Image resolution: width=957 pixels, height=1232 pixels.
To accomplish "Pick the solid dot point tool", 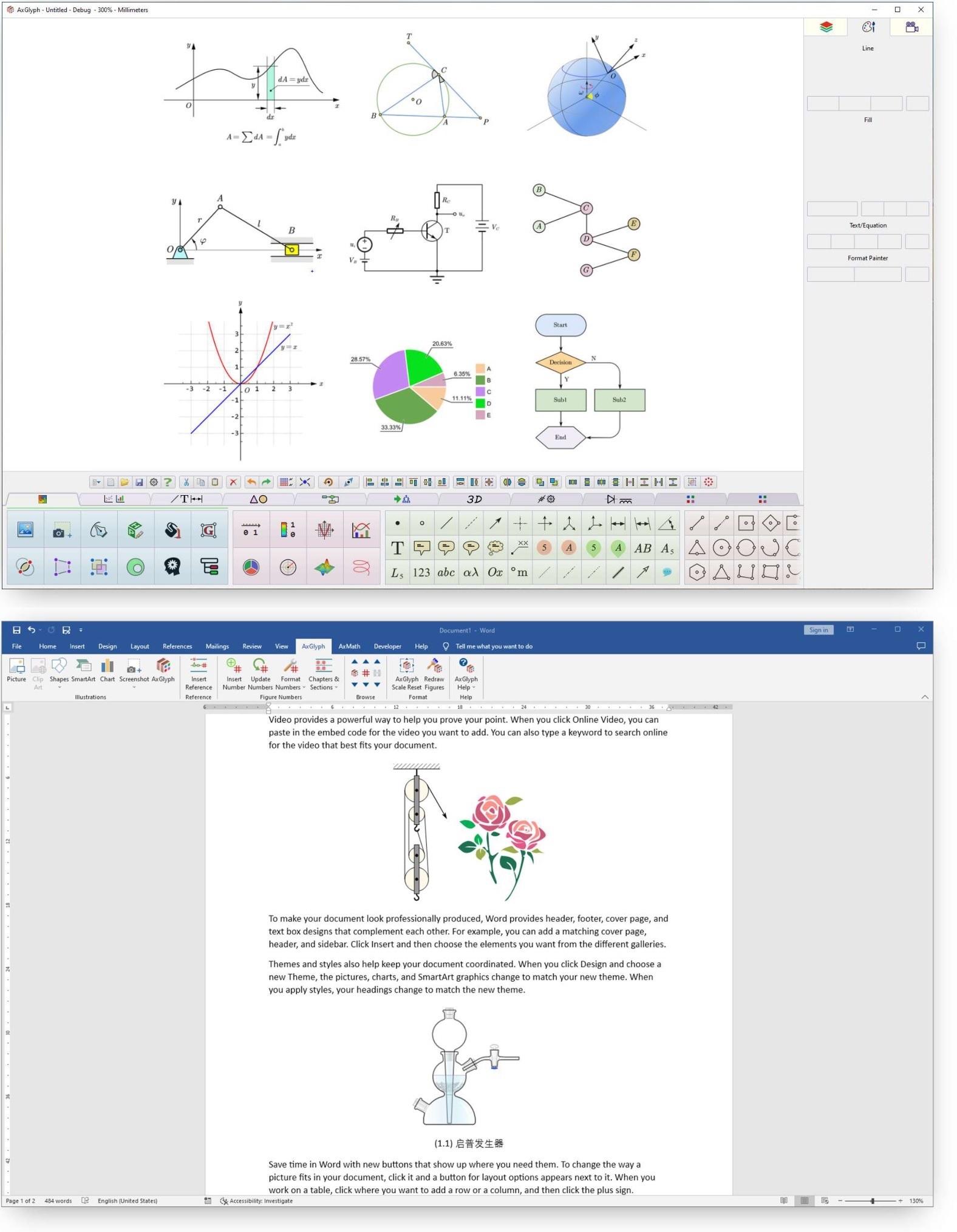I will click(x=397, y=523).
